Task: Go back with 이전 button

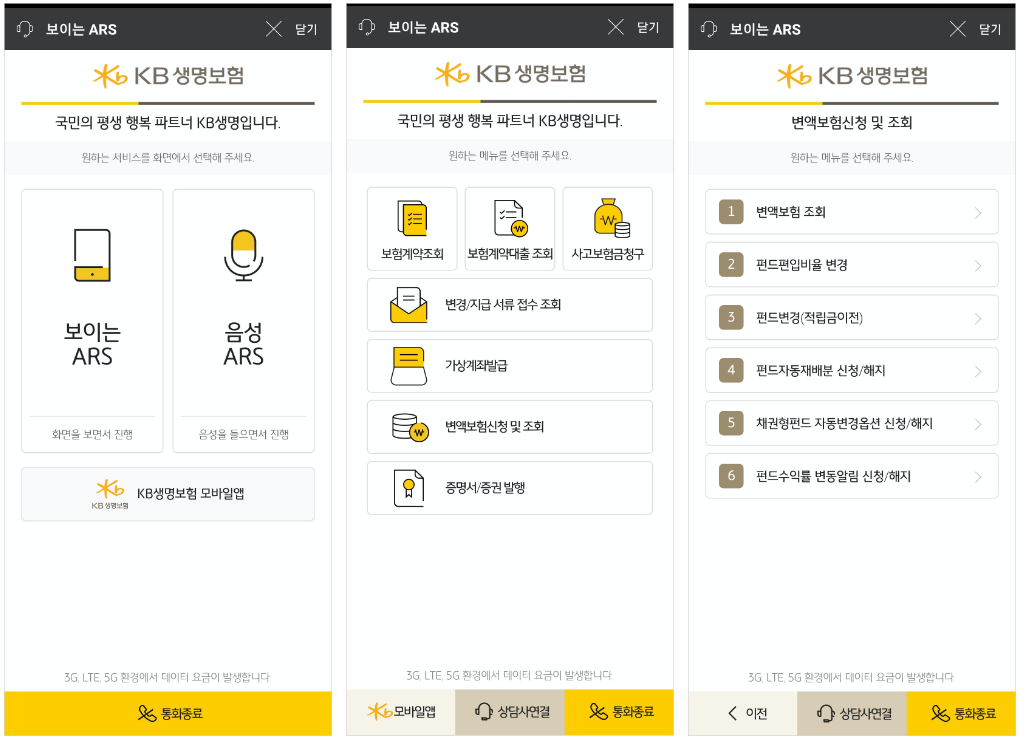Action: 743,714
